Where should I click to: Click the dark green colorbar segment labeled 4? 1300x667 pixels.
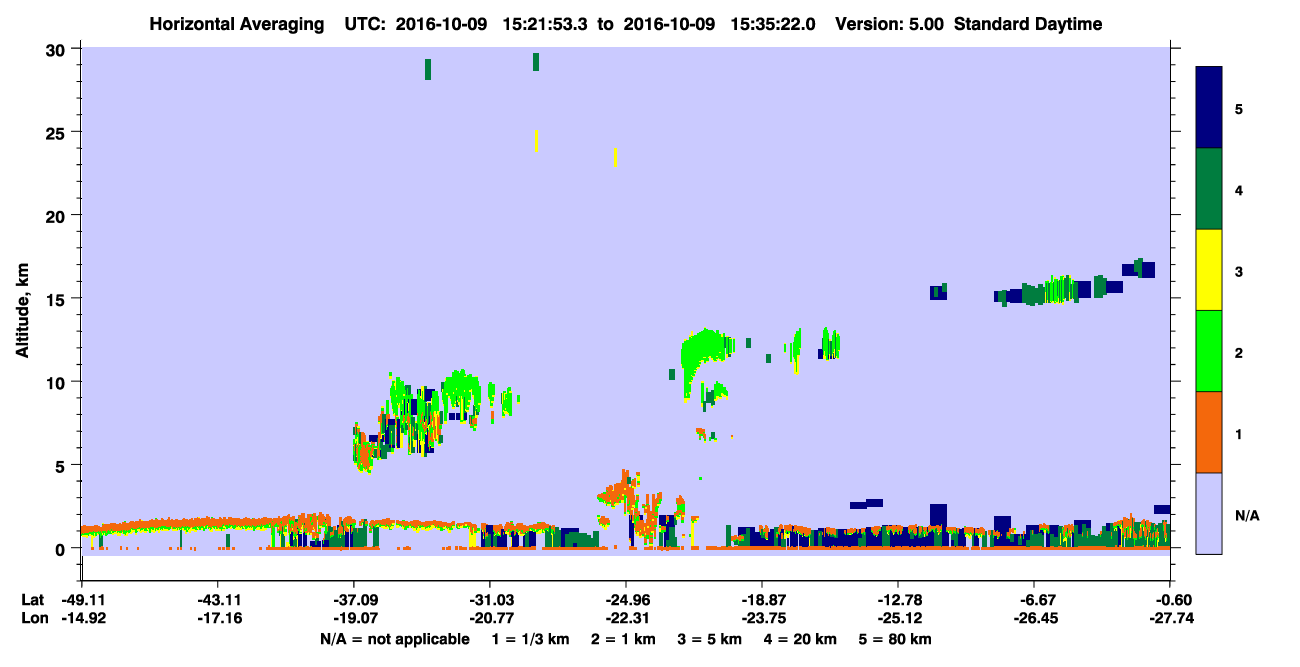(1209, 189)
